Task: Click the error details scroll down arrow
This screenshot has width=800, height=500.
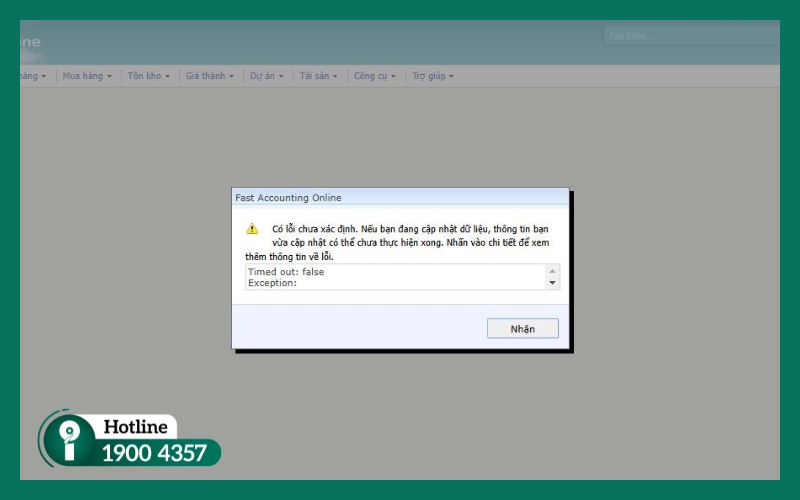Action: pyautogui.click(x=552, y=283)
